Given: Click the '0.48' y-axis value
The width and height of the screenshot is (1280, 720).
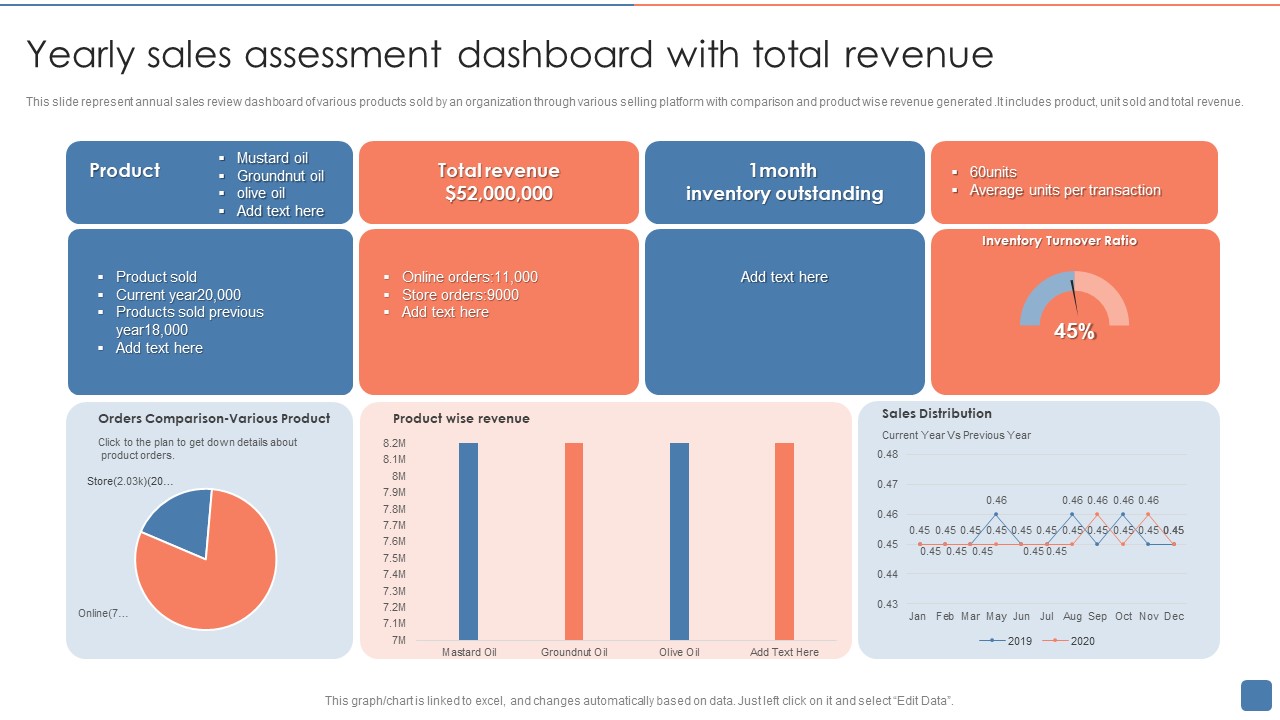Looking at the screenshot, I should 887,454.
